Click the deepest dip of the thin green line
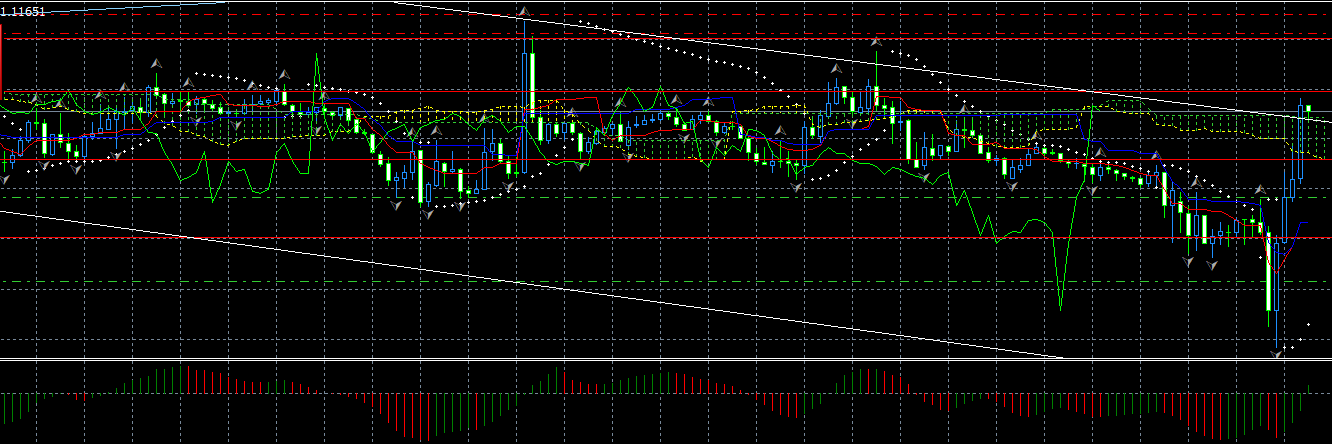1332x444 pixels. (1060, 308)
